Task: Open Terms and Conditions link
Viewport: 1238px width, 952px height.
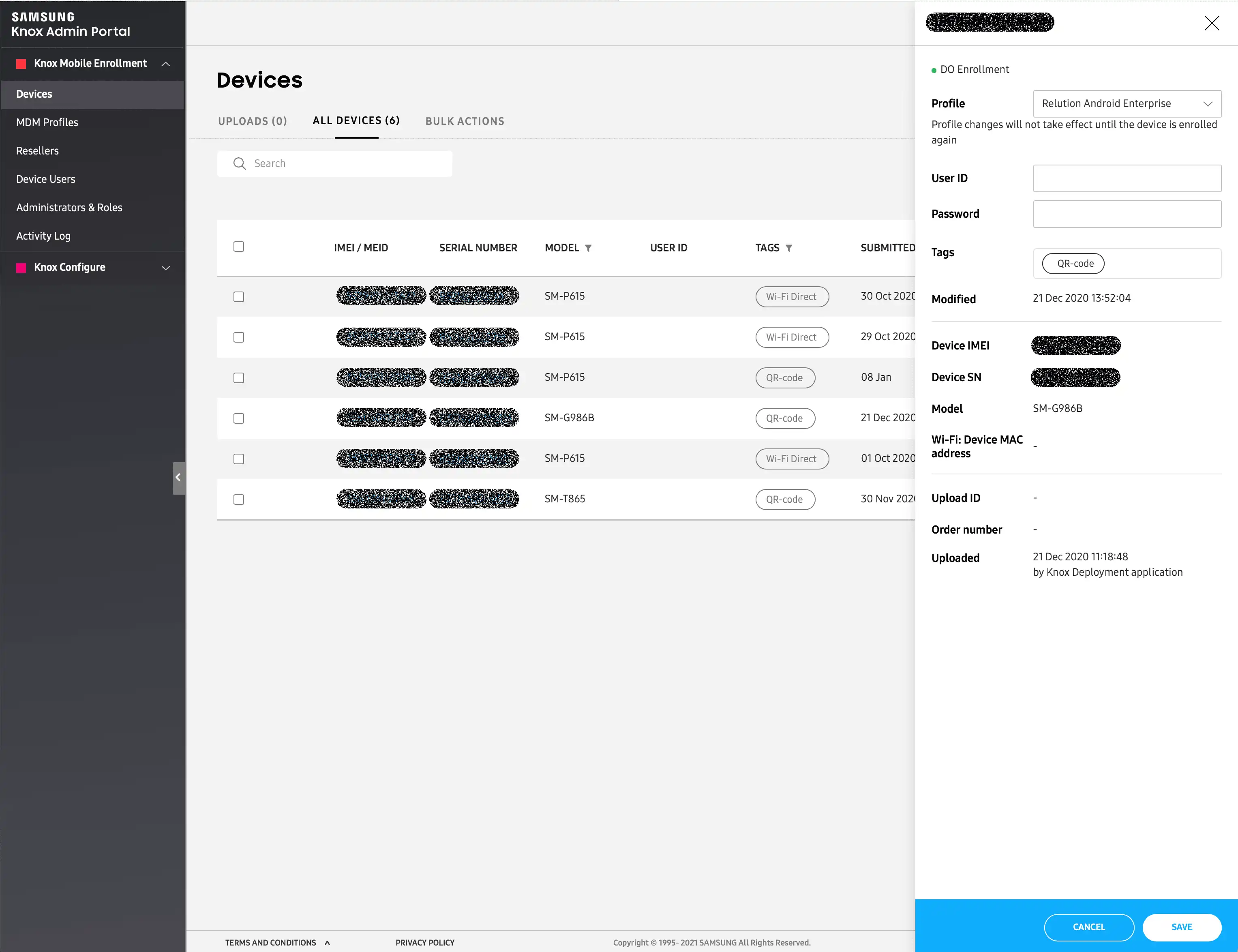Action: pyautogui.click(x=270, y=943)
